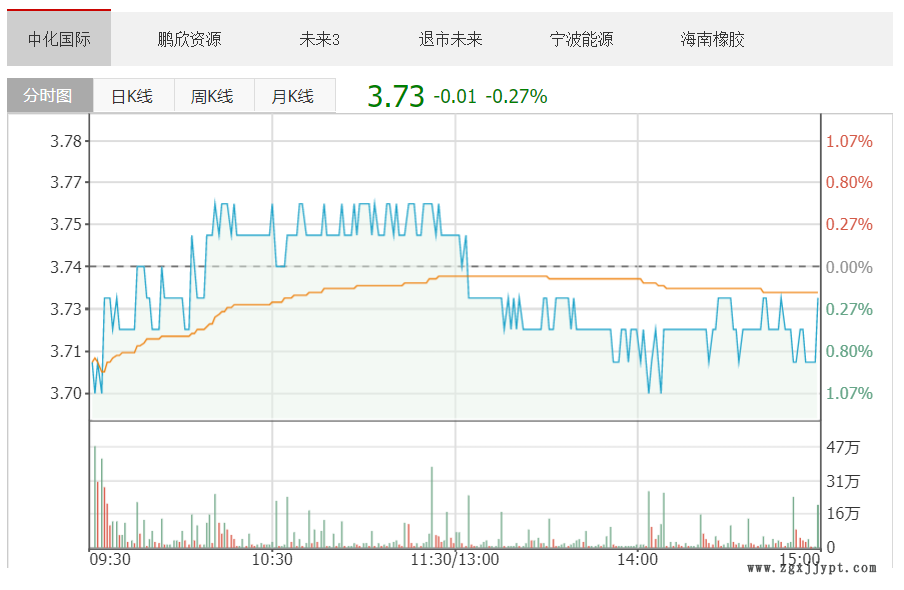This screenshot has height=590, width=904.
Task: Click the 3.77 price axis label
Action: tap(66, 182)
